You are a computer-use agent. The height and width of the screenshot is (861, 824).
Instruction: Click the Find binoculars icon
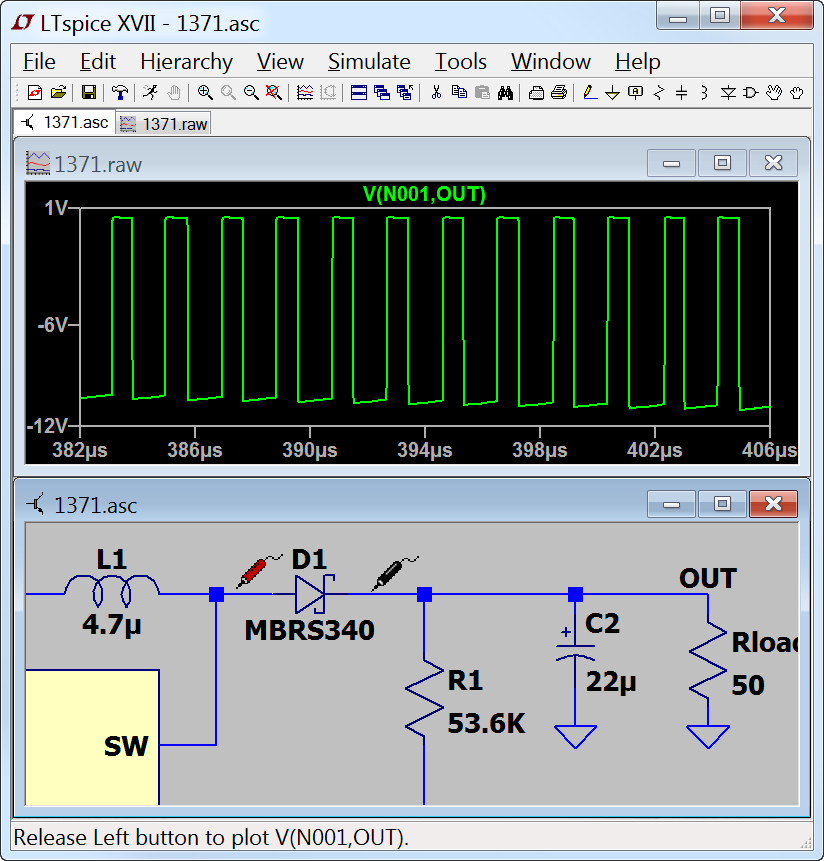tap(505, 93)
